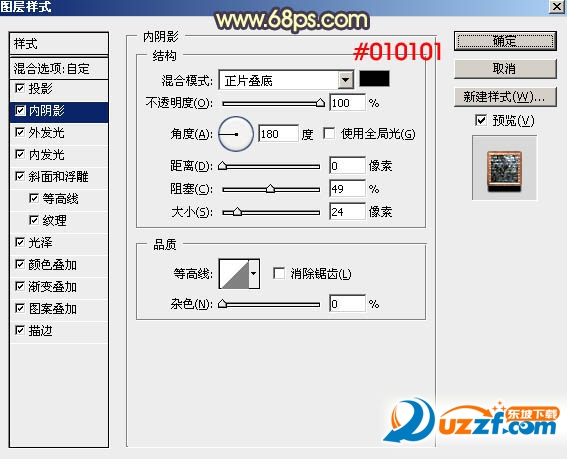This screenshot has width=567, height=459.
Task: Select the 渐变叠加 style entry
Action: 52,287
